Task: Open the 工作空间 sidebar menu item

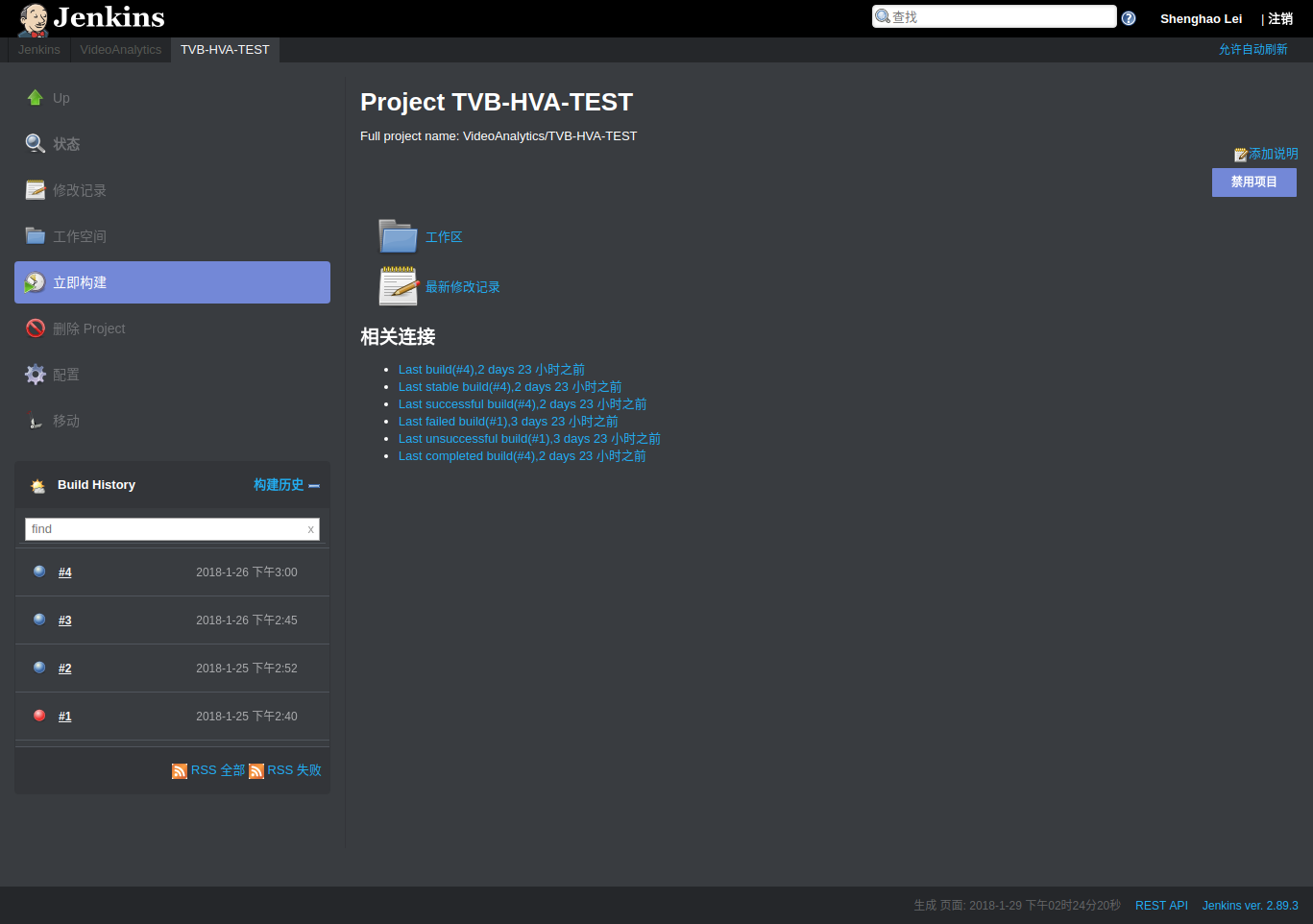Action: click(173, 236)
